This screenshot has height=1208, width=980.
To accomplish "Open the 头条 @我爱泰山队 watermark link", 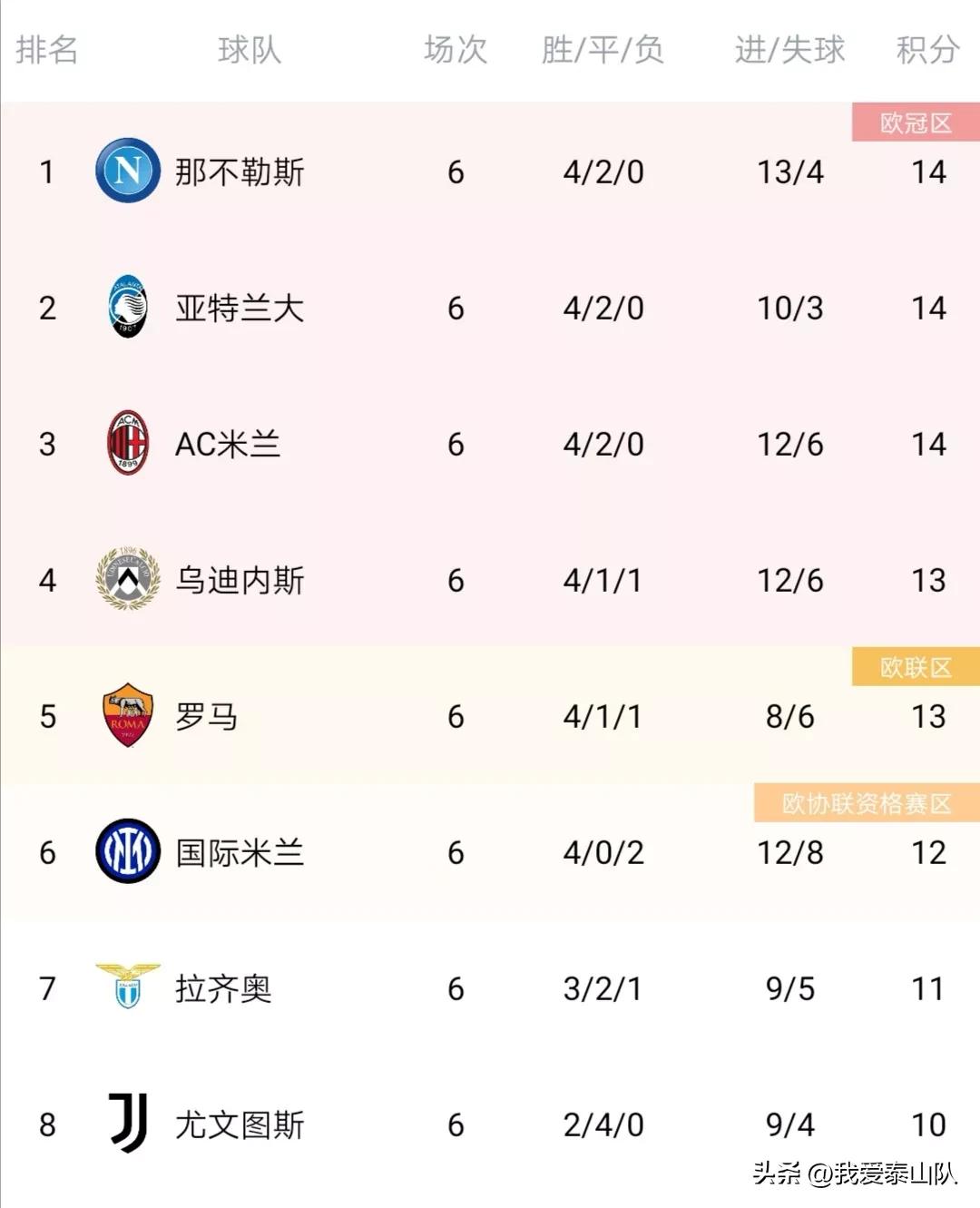I will click(855, 1173).
